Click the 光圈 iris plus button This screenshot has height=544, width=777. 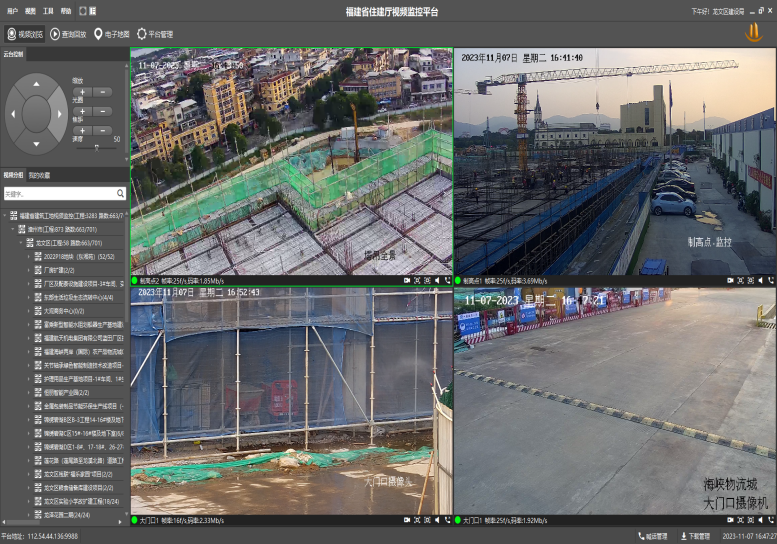[82, 111]
